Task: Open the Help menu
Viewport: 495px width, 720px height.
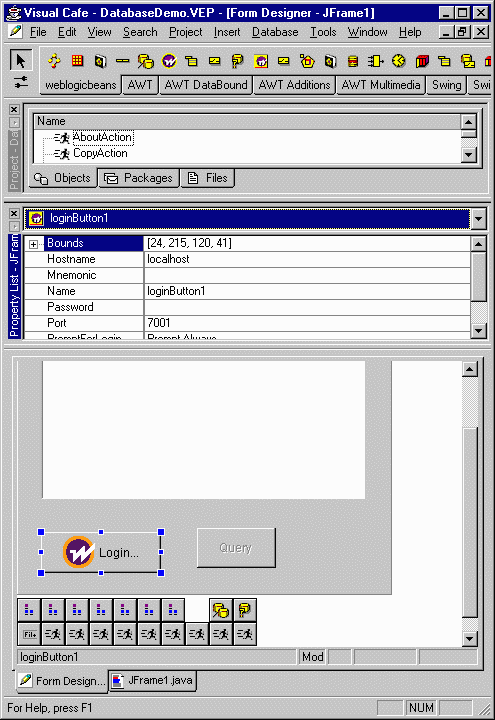Action: pyautogui.click(x=410, y=32)
